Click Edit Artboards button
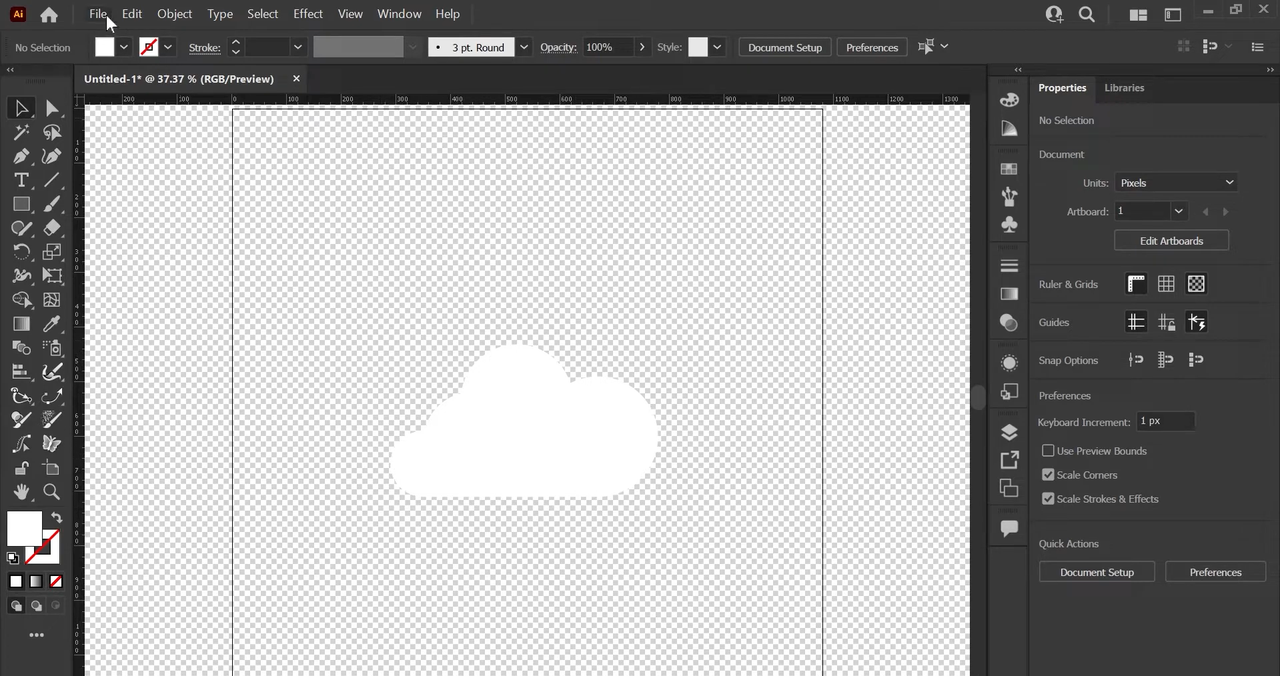This screenshot has height=676, width=1280. point(1171,241)
